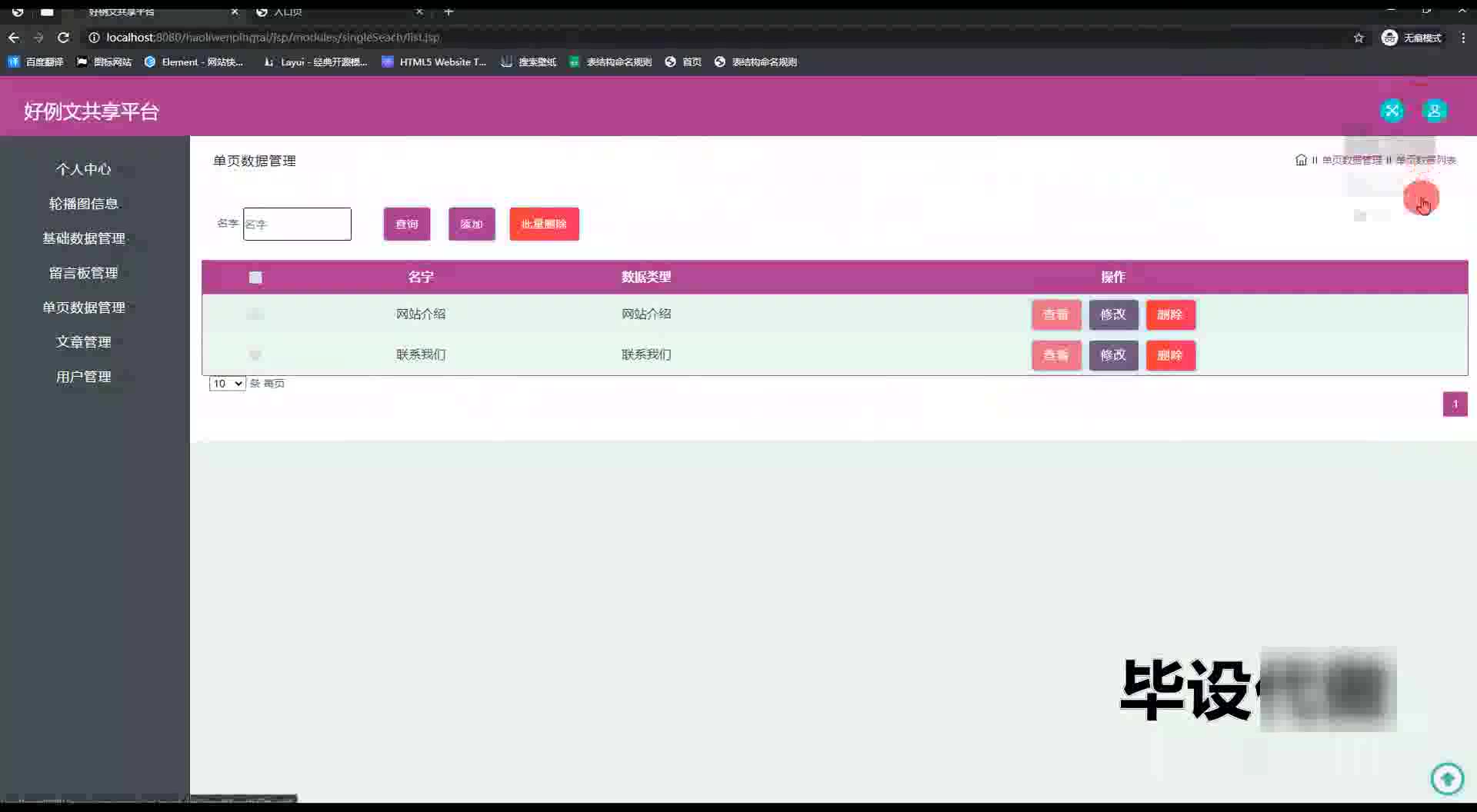The image size is (1477, 812).
Task: Open 百度翻译 bookmark
Action: click(x=35, y=62)
